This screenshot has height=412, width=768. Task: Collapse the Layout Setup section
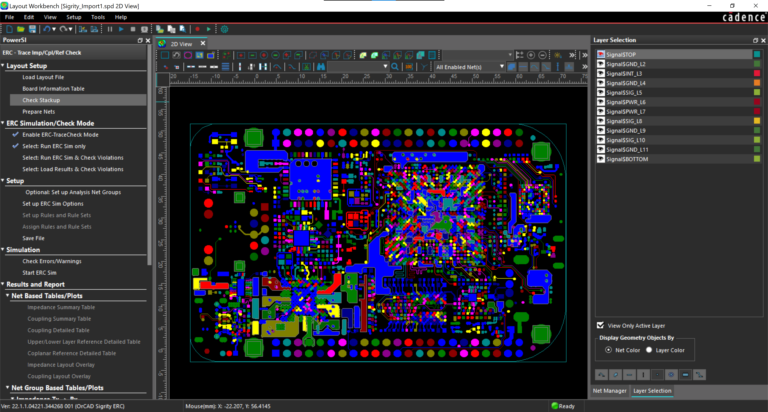(4, 66)
